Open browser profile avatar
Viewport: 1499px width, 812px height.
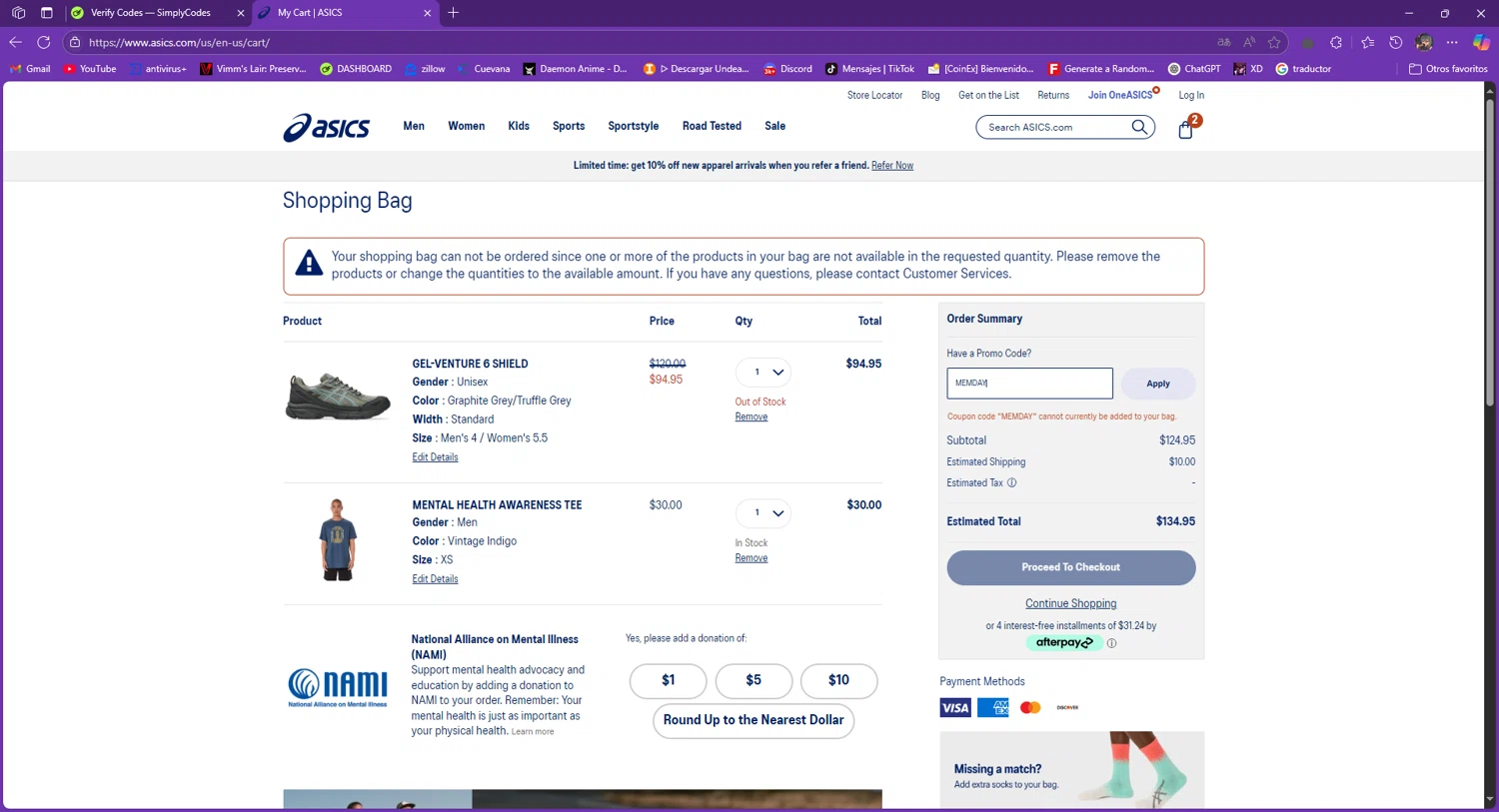click(x=1424, y=42)
